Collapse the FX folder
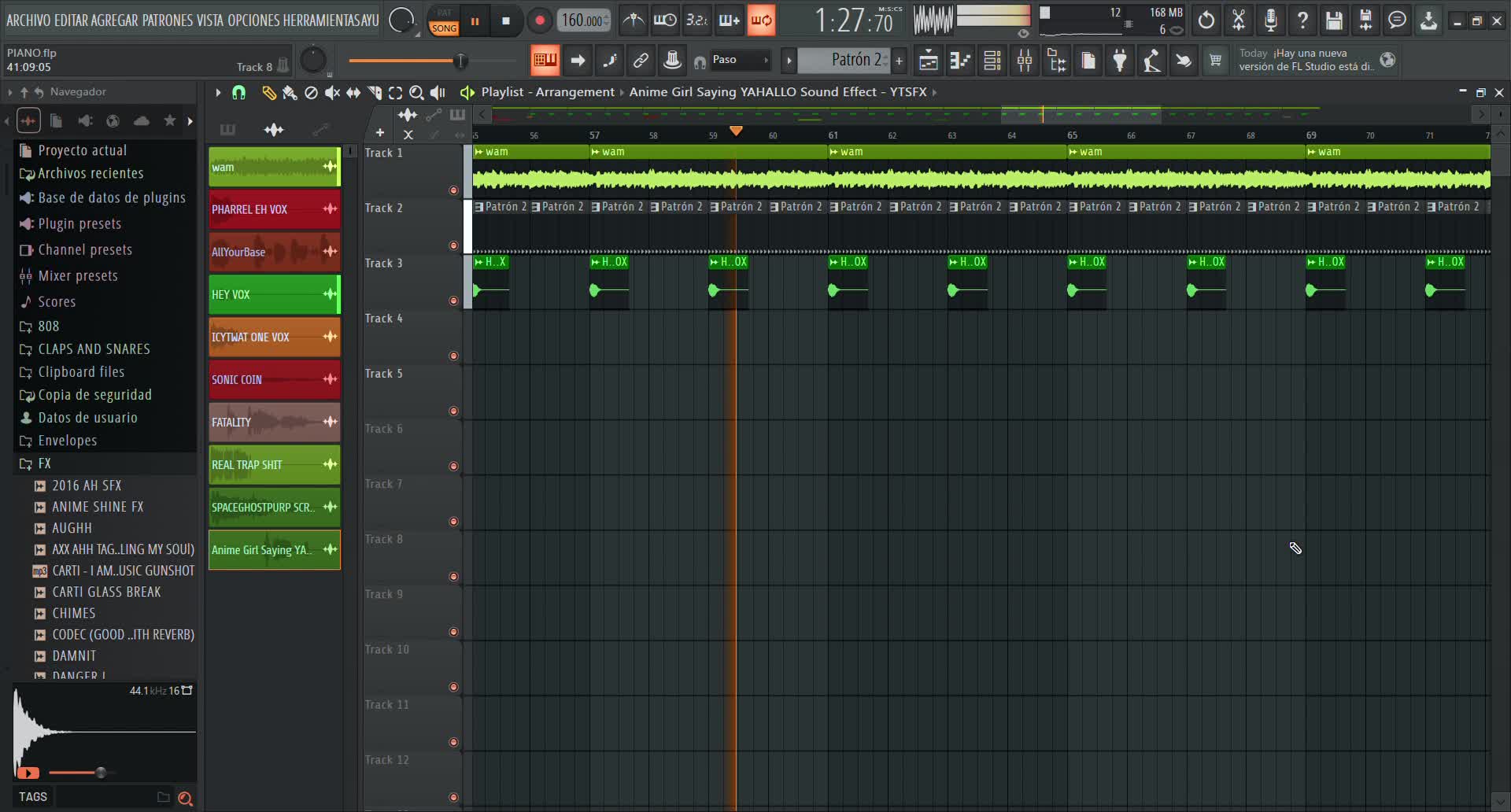 35,463
